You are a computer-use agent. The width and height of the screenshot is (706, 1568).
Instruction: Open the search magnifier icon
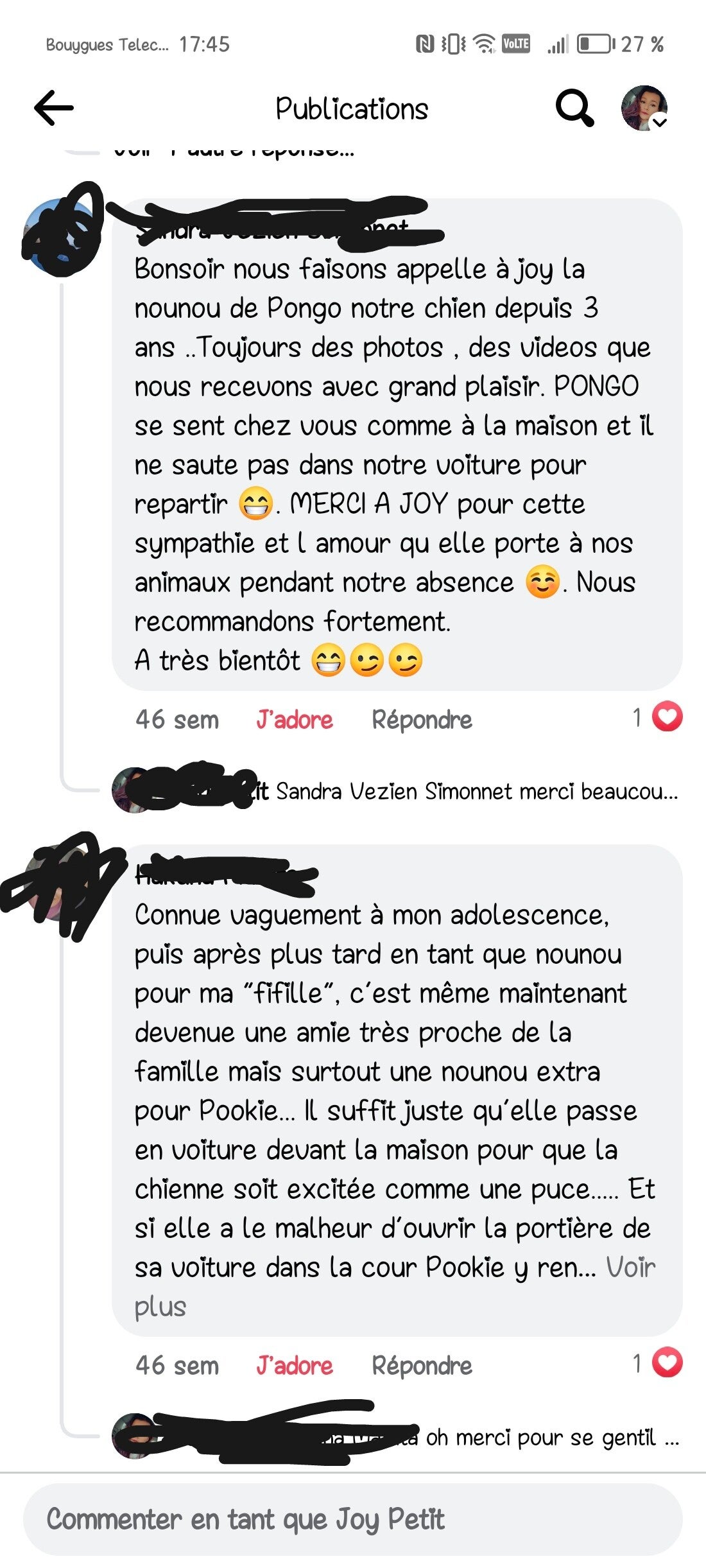[574, 107]
